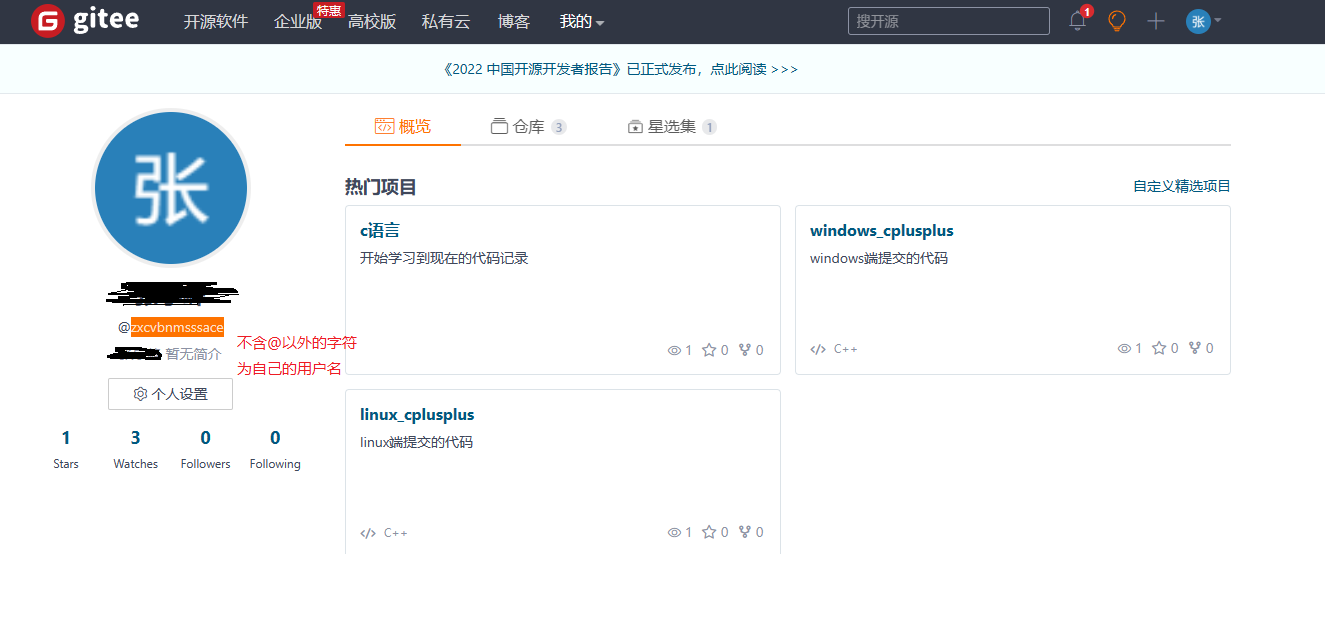The height and width of the screenshot is (638, 1325).
Task: Focus the 搜开源 search field
Action: tap(949, 21)
